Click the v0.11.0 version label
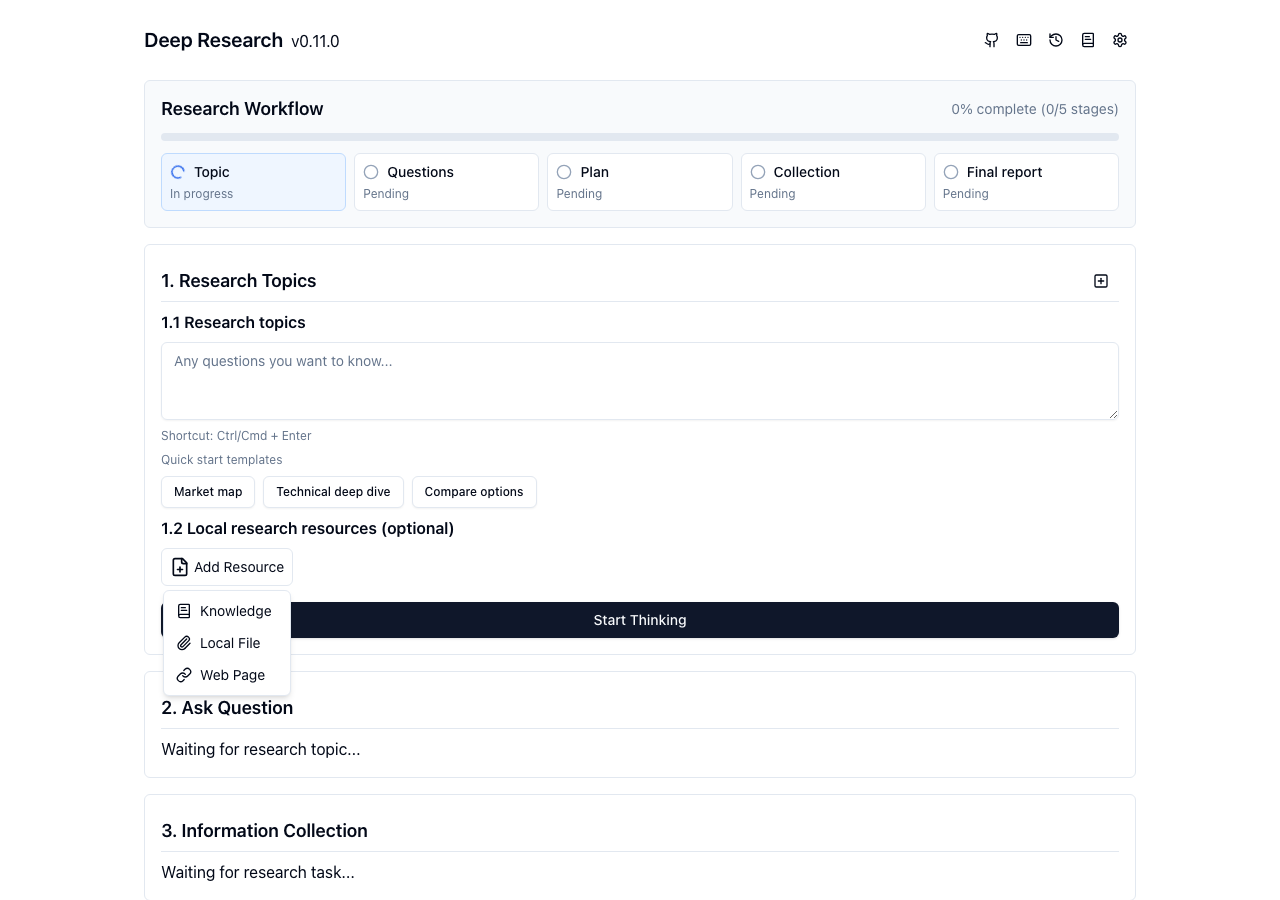 coord(315,42)
